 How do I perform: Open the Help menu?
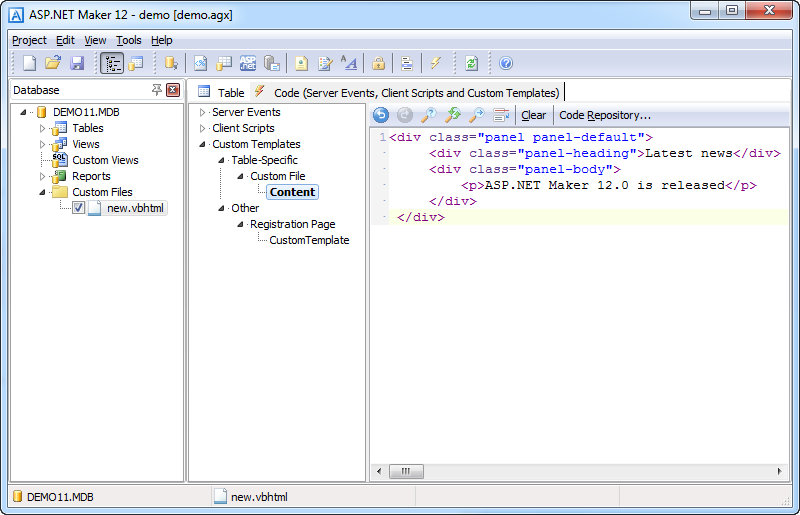tap(162, 40)
